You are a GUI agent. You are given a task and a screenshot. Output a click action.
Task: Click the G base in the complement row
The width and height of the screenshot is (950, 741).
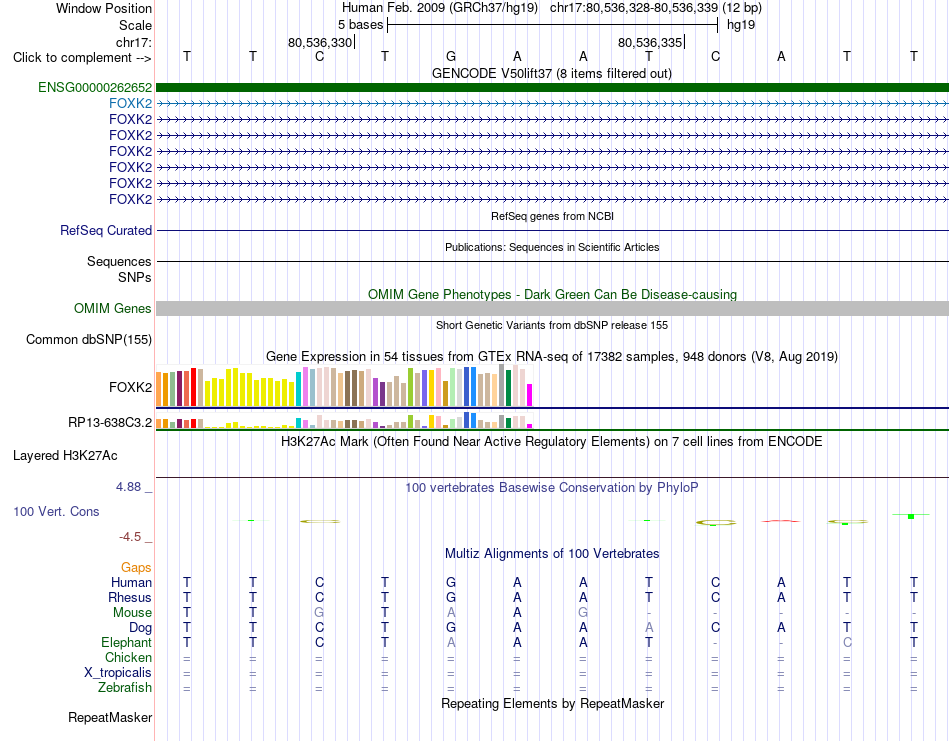pyautogui.click(x=451, y=56)
